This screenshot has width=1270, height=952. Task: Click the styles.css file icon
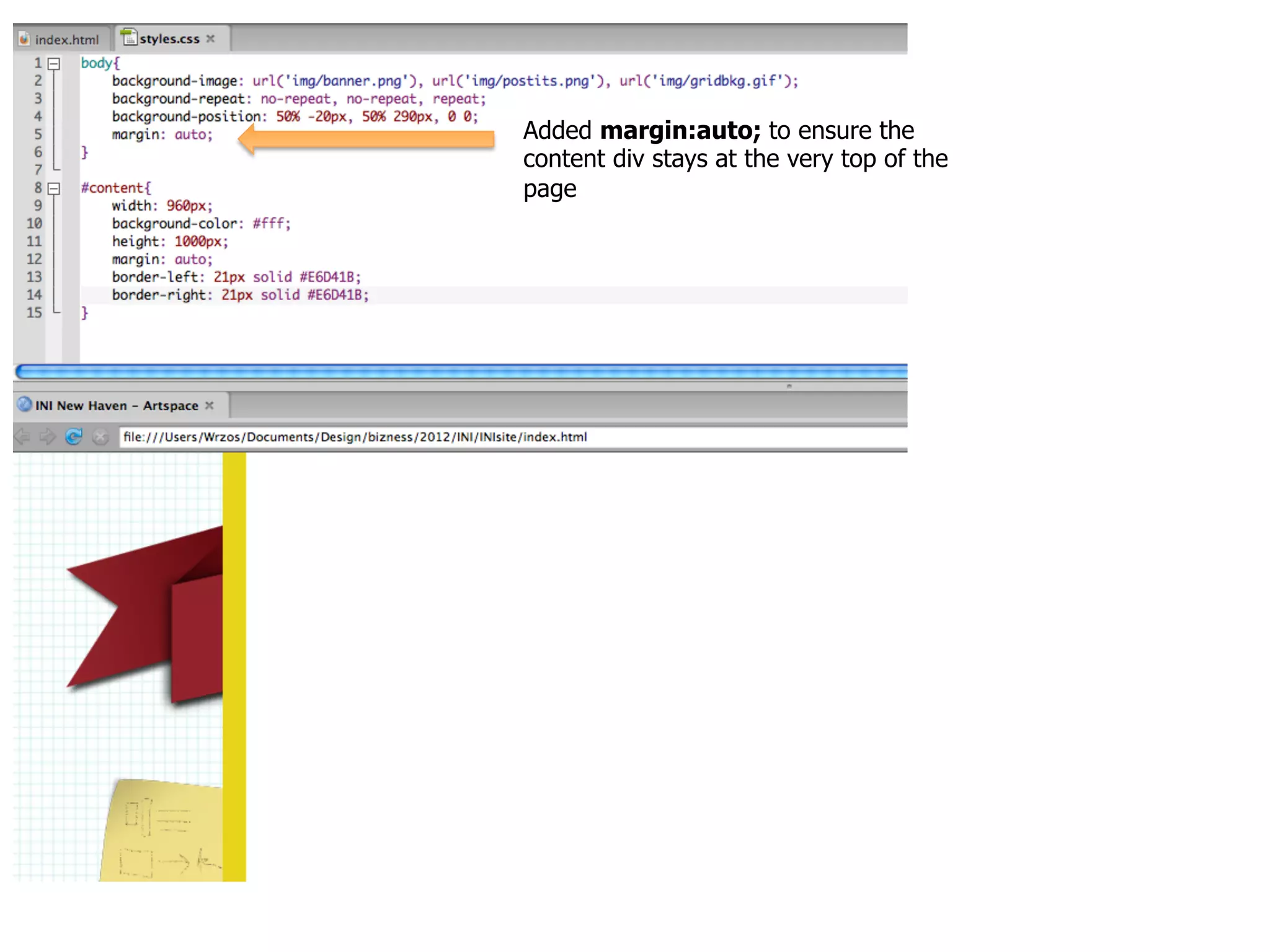point(128,37)
